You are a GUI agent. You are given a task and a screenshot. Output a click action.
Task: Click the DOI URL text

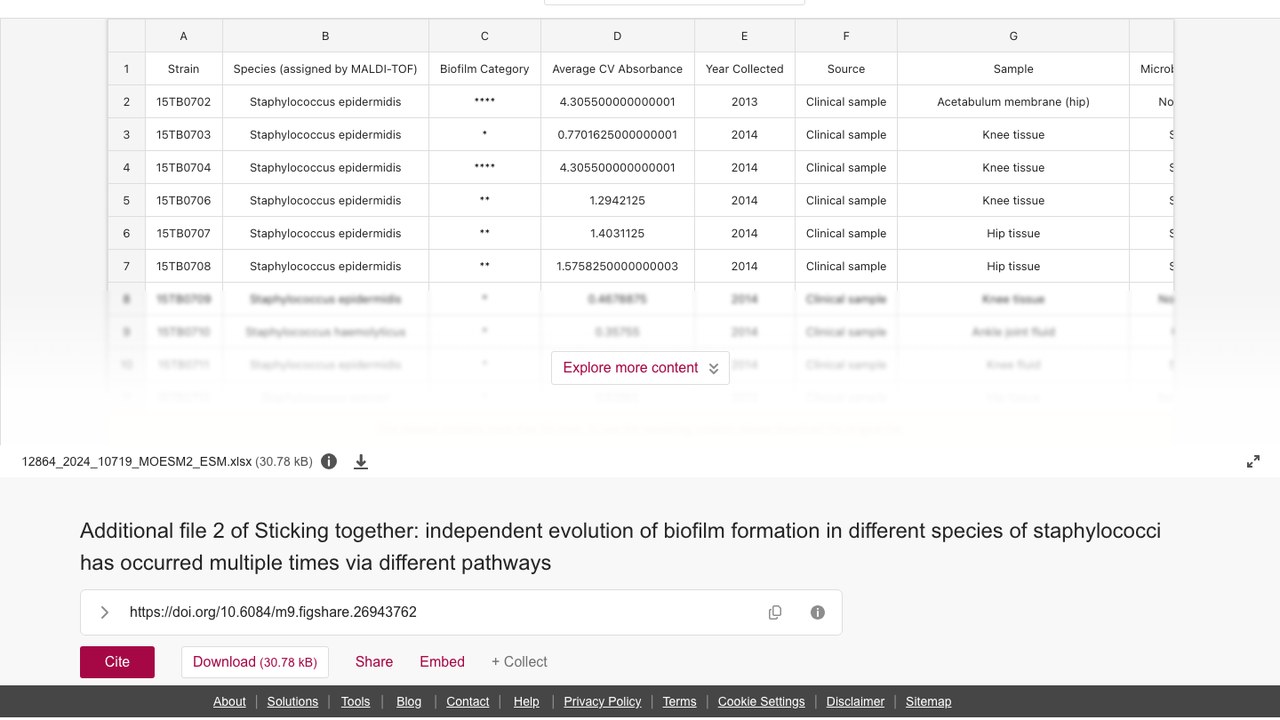pyautogui.click(x=273, y=612)
